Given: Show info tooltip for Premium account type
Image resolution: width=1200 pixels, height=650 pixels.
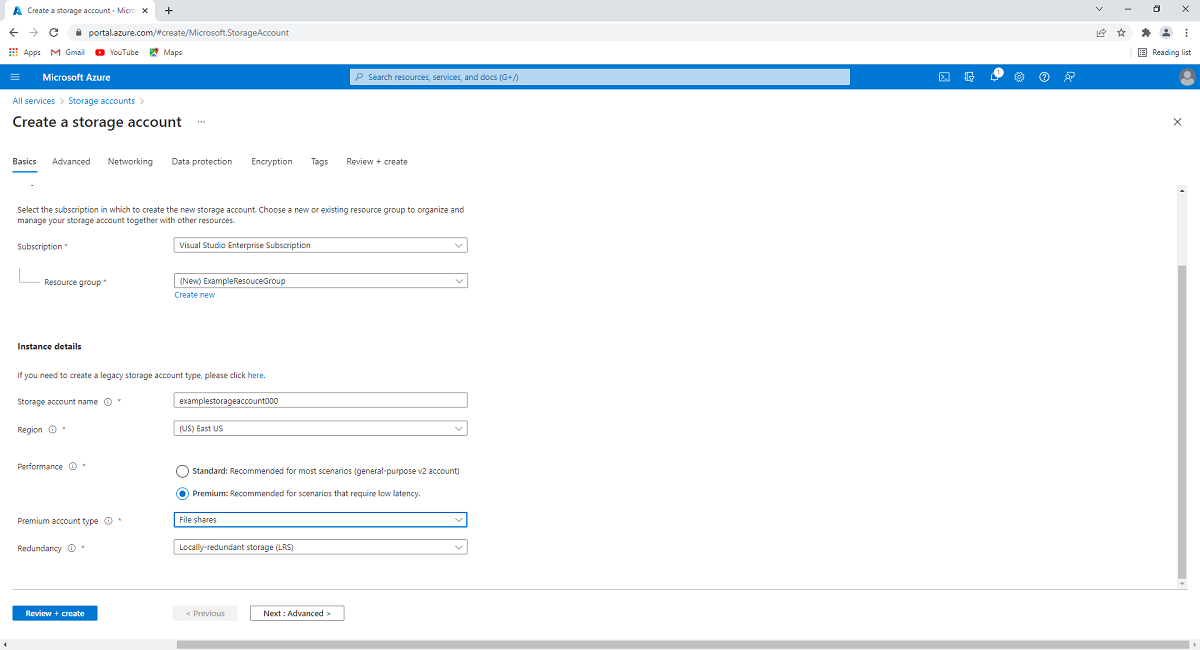Looking at the screenshot, I should 108,520.
